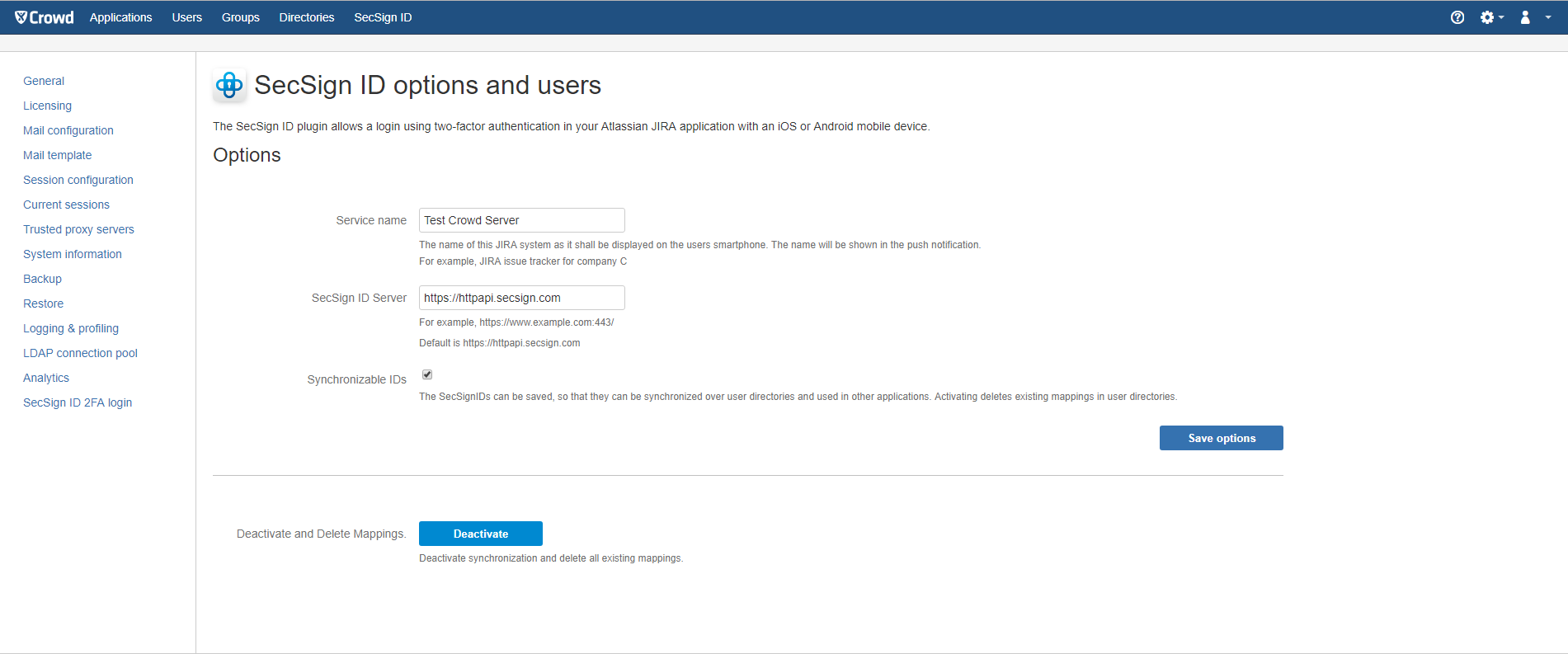This screenshot has height=654, width=1568.
Task: Open Mail configuration in sidebar
Action: (x=68, y=130)
